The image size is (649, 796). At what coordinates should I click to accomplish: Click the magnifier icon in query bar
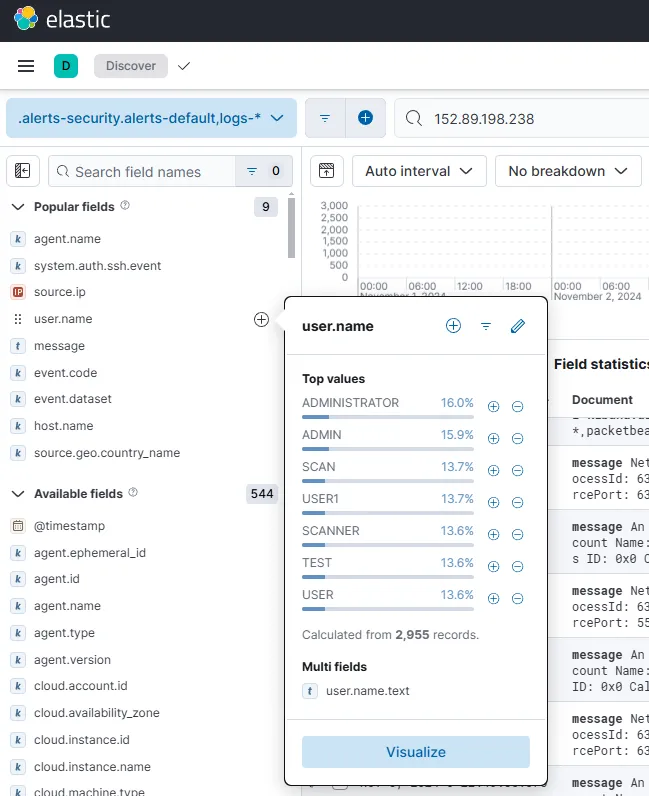(414, 119)
